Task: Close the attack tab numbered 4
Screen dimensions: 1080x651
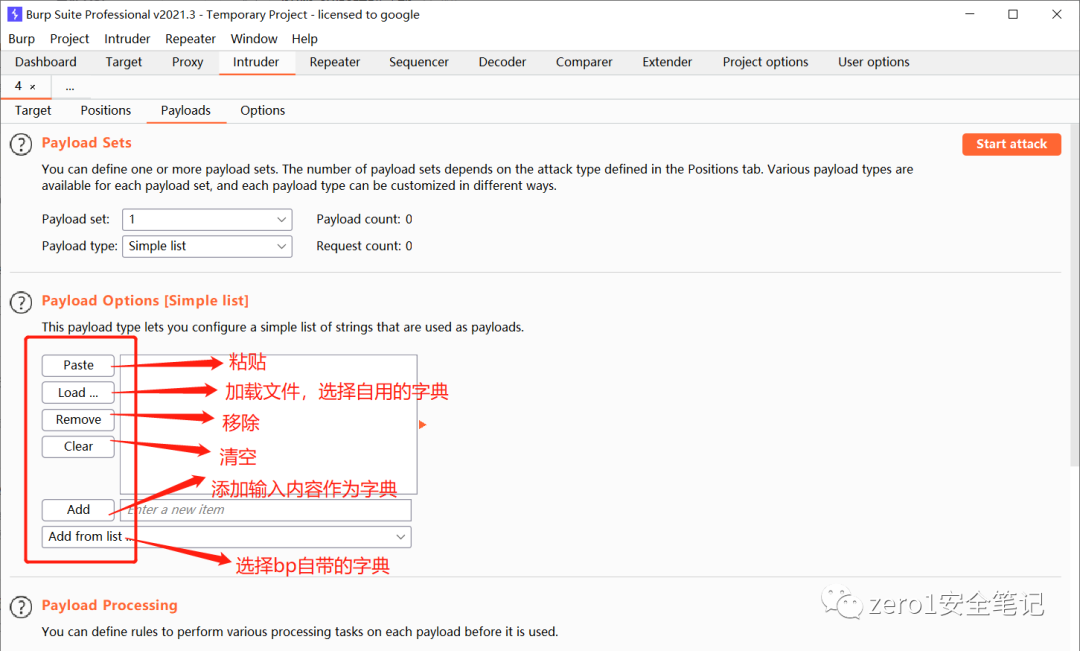Action: pos(32,87)
